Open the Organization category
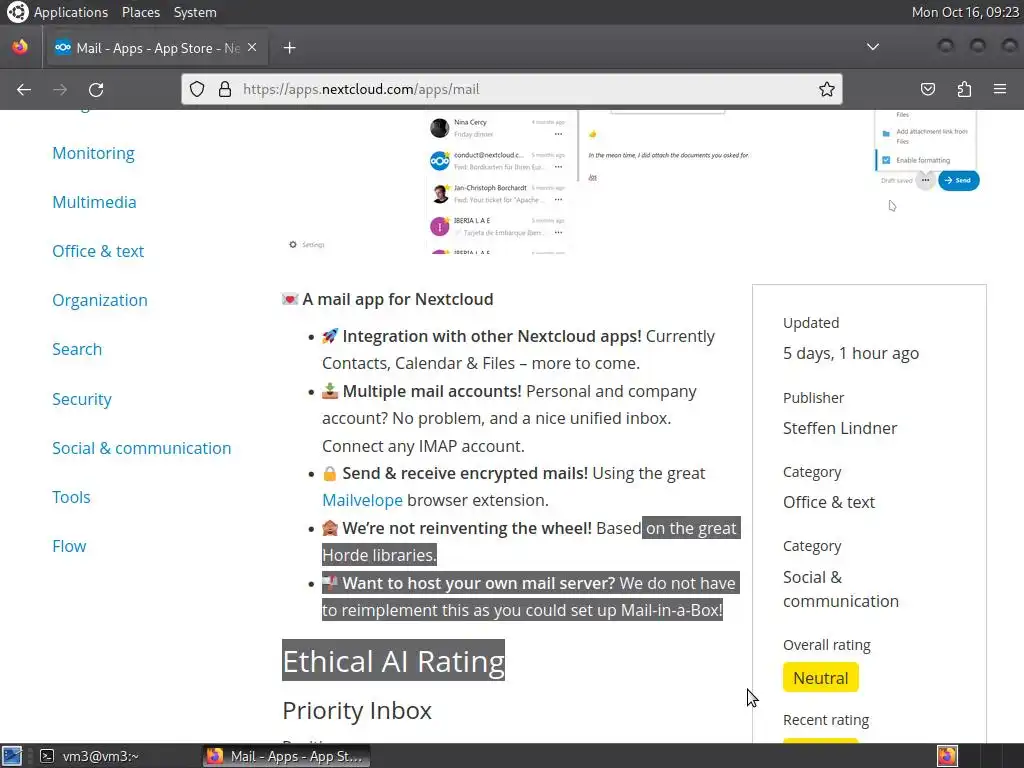Image resolution: width=1024 pixels, height=768 pixels. (x=100, y=300)
